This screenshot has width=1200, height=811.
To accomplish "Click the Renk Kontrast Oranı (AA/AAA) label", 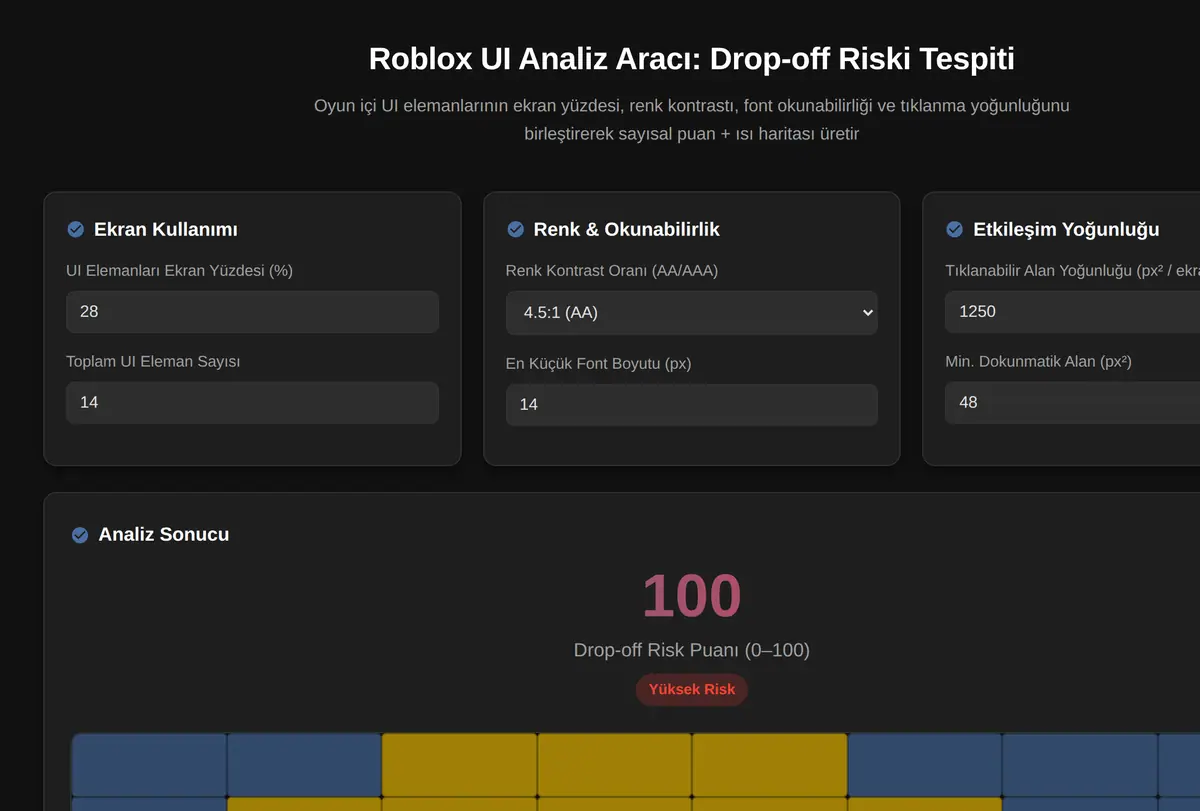I will (x=612, y=271).
